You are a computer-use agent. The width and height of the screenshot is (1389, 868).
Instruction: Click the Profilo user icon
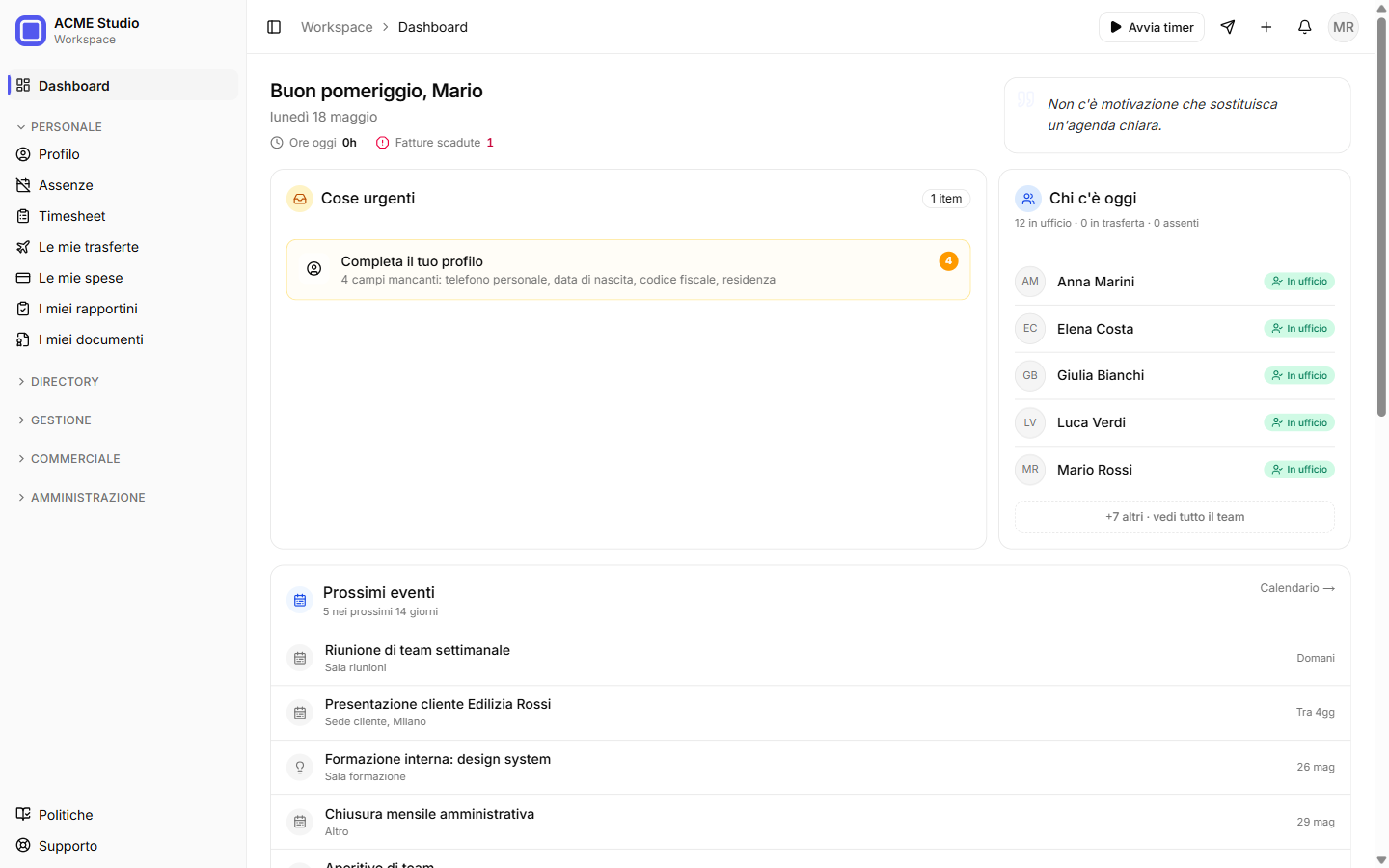[x=23, y=154]
